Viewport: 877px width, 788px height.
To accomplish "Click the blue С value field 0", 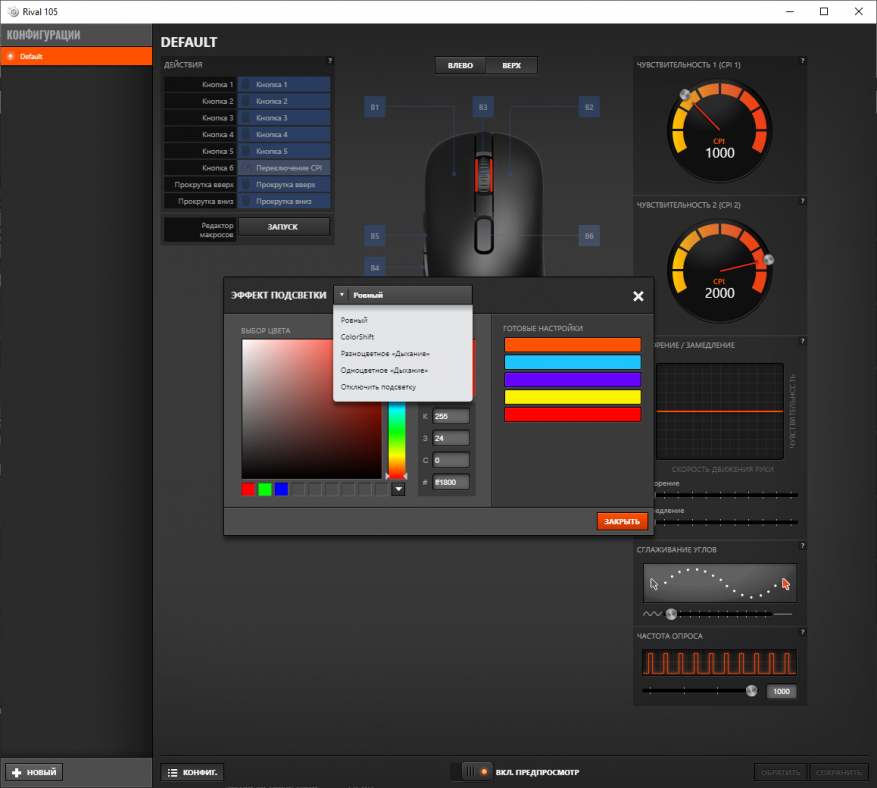I will point(451,460).
